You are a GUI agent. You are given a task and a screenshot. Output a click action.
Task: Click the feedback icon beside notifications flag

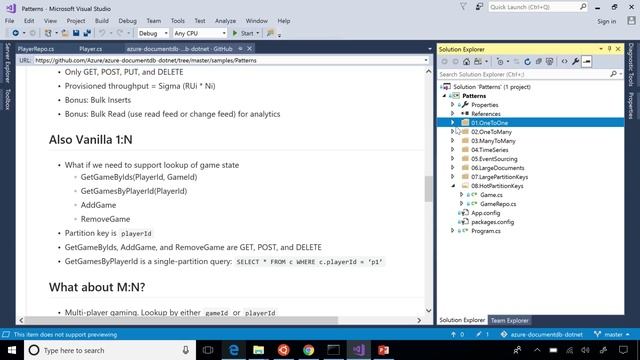(x=479, y=7)
